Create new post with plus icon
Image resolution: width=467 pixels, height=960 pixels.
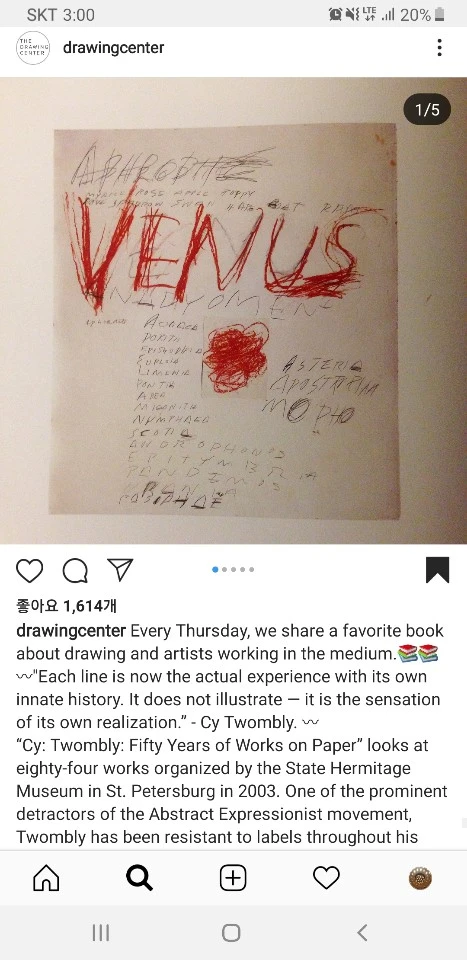click(x=233, y=879)
